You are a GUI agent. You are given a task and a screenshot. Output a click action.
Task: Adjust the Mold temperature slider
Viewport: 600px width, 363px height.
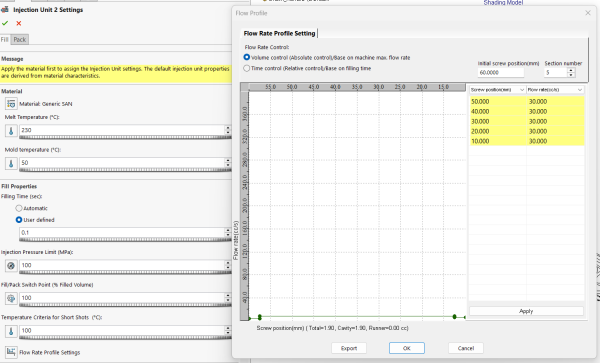coord(125,169)
